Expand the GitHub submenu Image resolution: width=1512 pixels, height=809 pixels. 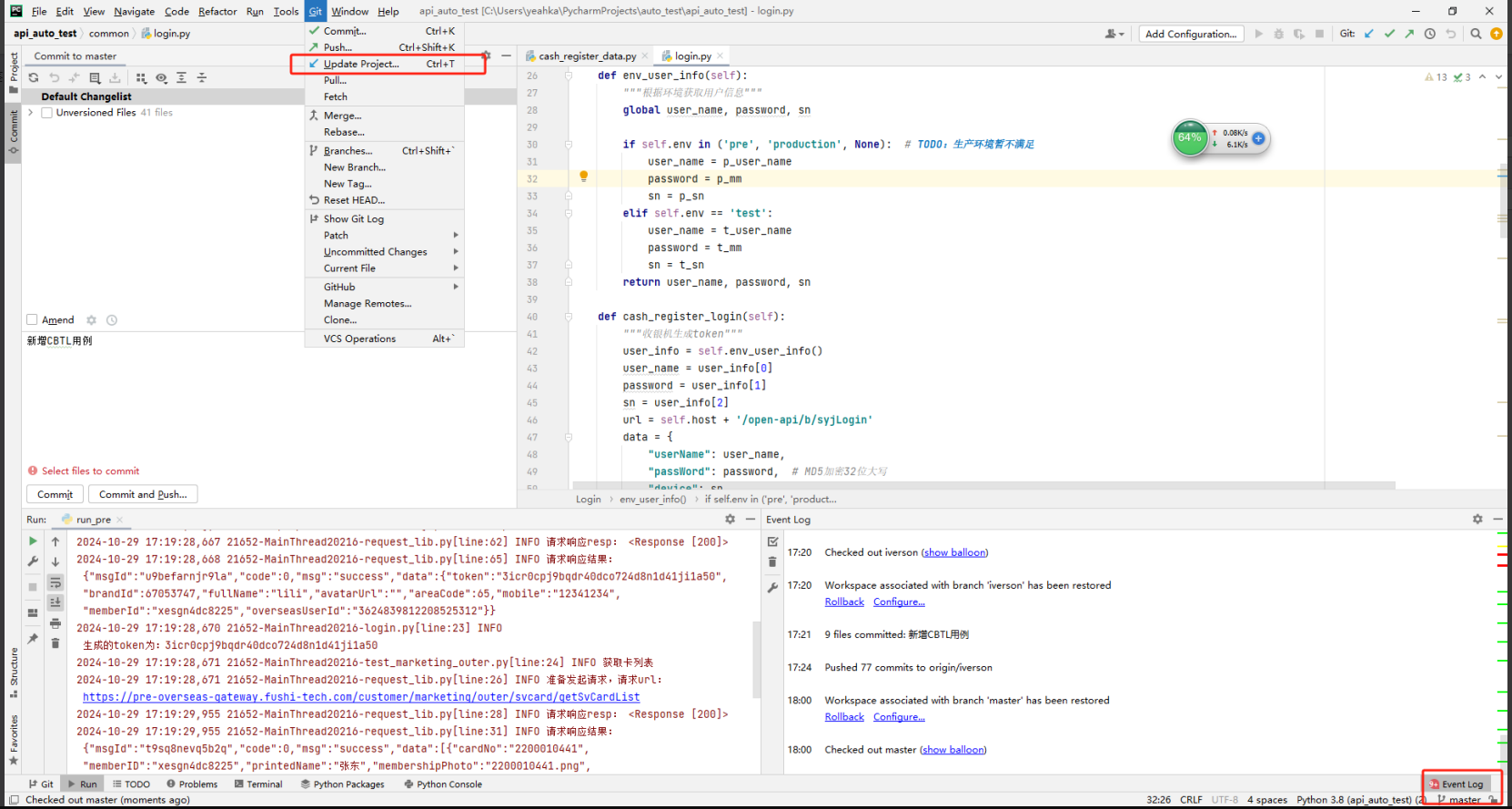385,287
